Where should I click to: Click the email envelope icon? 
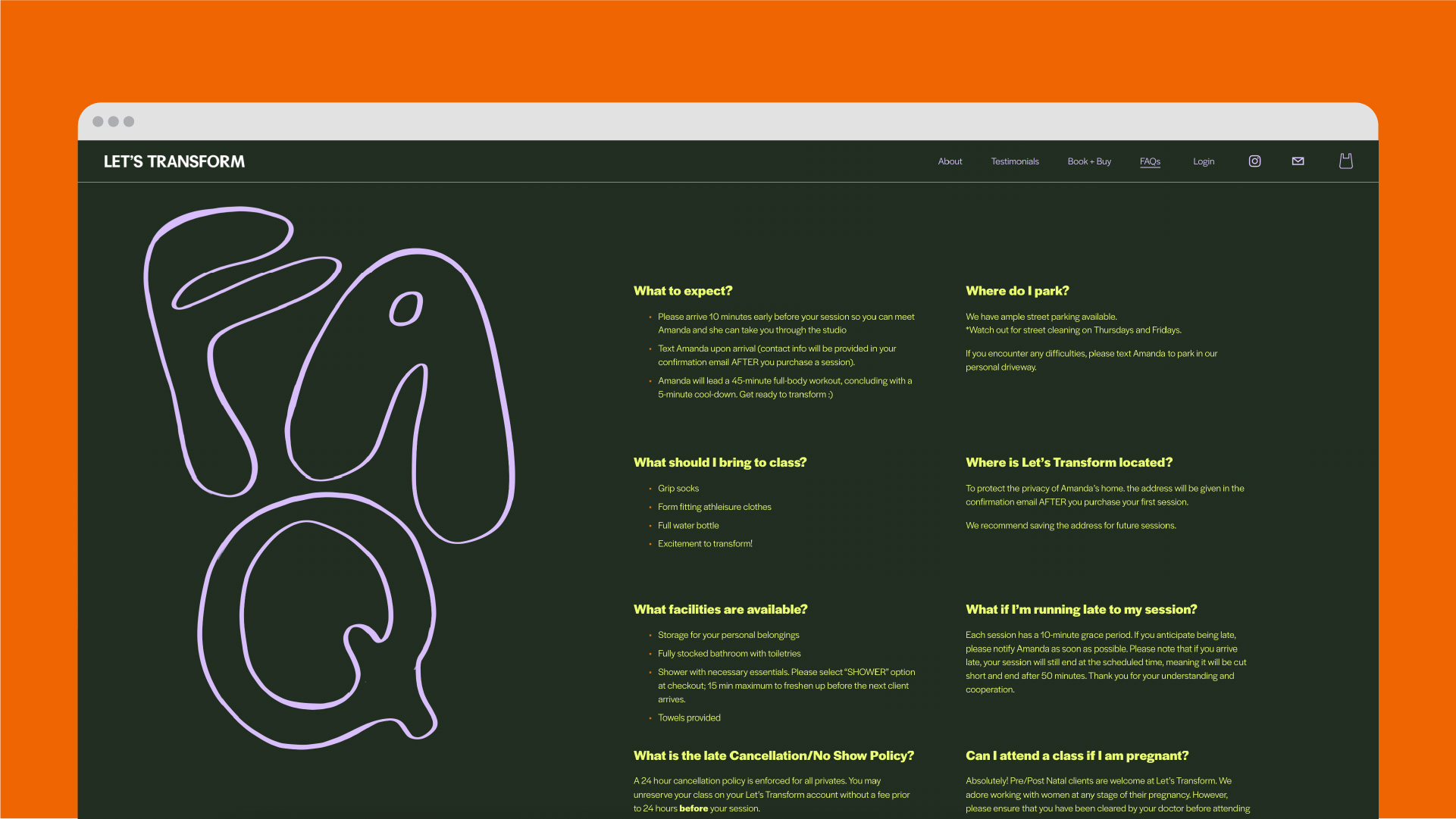(x=1298, y=161)
